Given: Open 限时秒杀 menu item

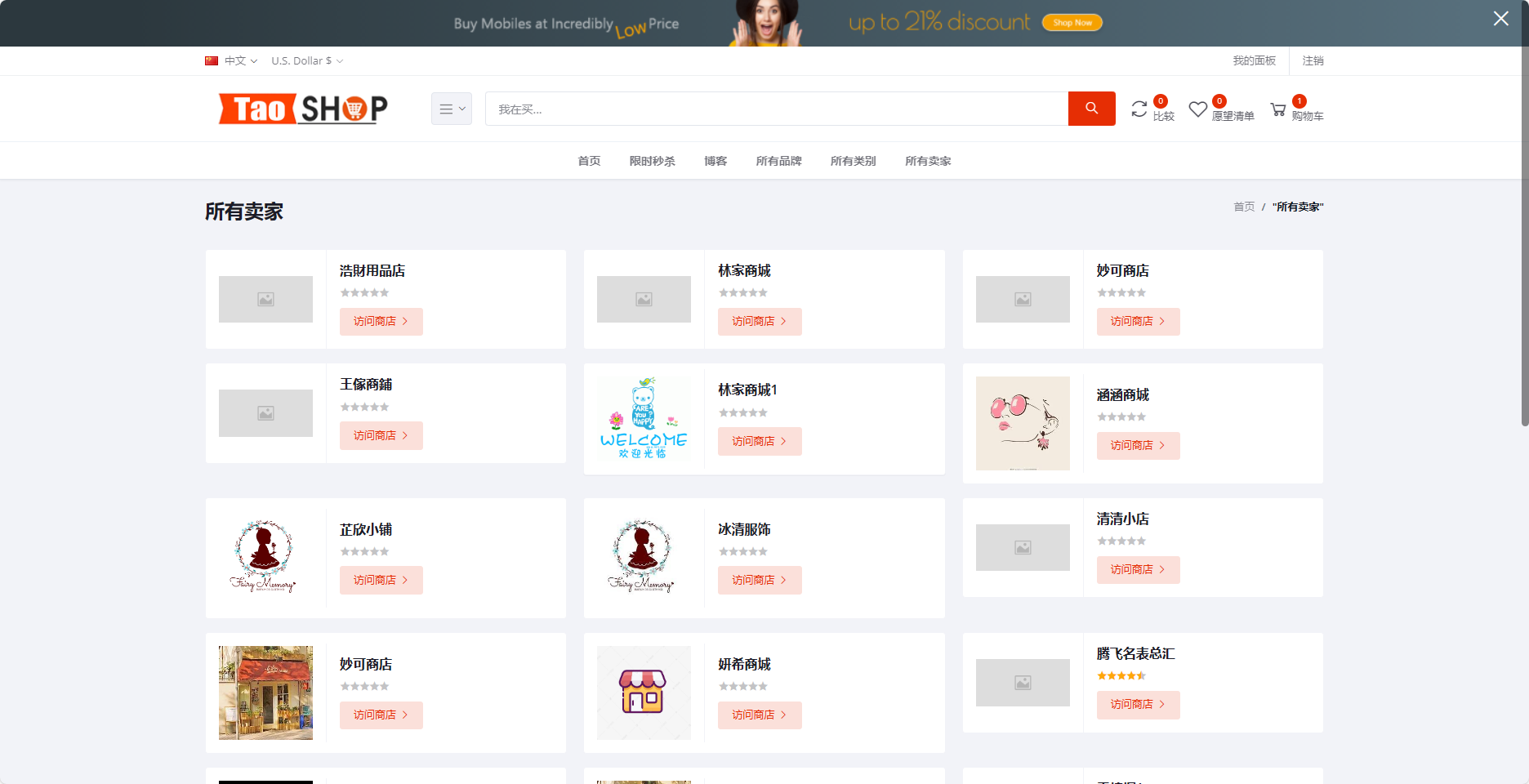Looking at the screenshot, I should pyautogui.click(x=652, y=161).
